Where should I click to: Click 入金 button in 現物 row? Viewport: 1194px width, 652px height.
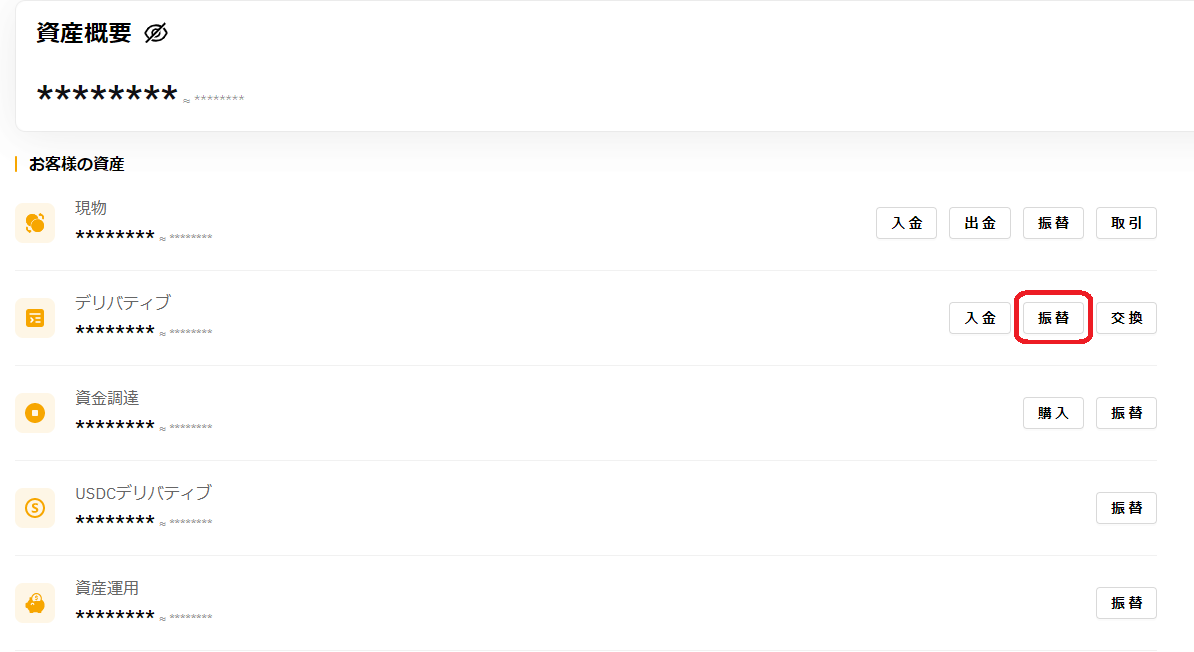[x=906, y=223]
